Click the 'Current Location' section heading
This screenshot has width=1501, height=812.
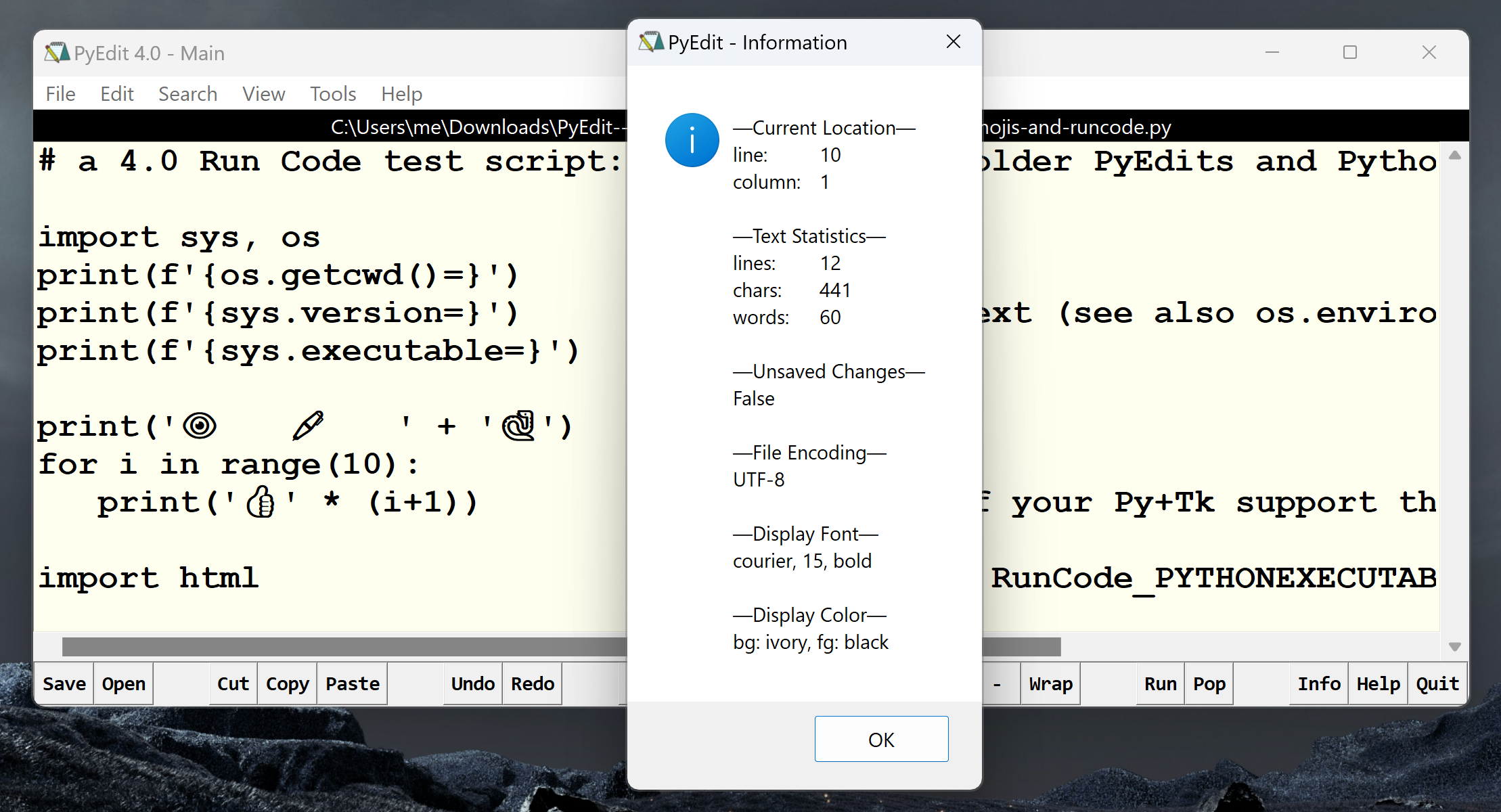point(824,128)
